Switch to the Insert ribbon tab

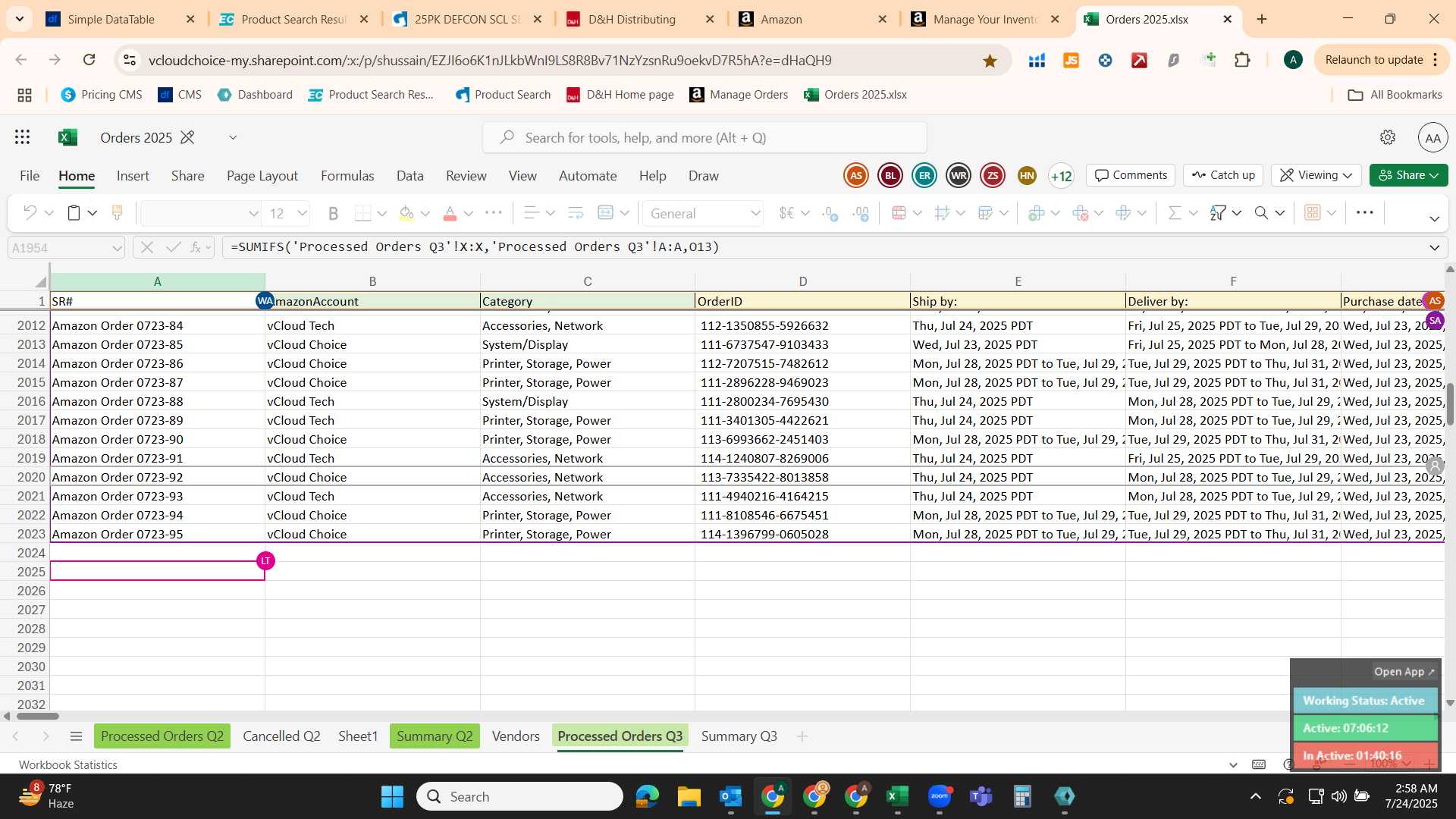[x=133, y=176]
